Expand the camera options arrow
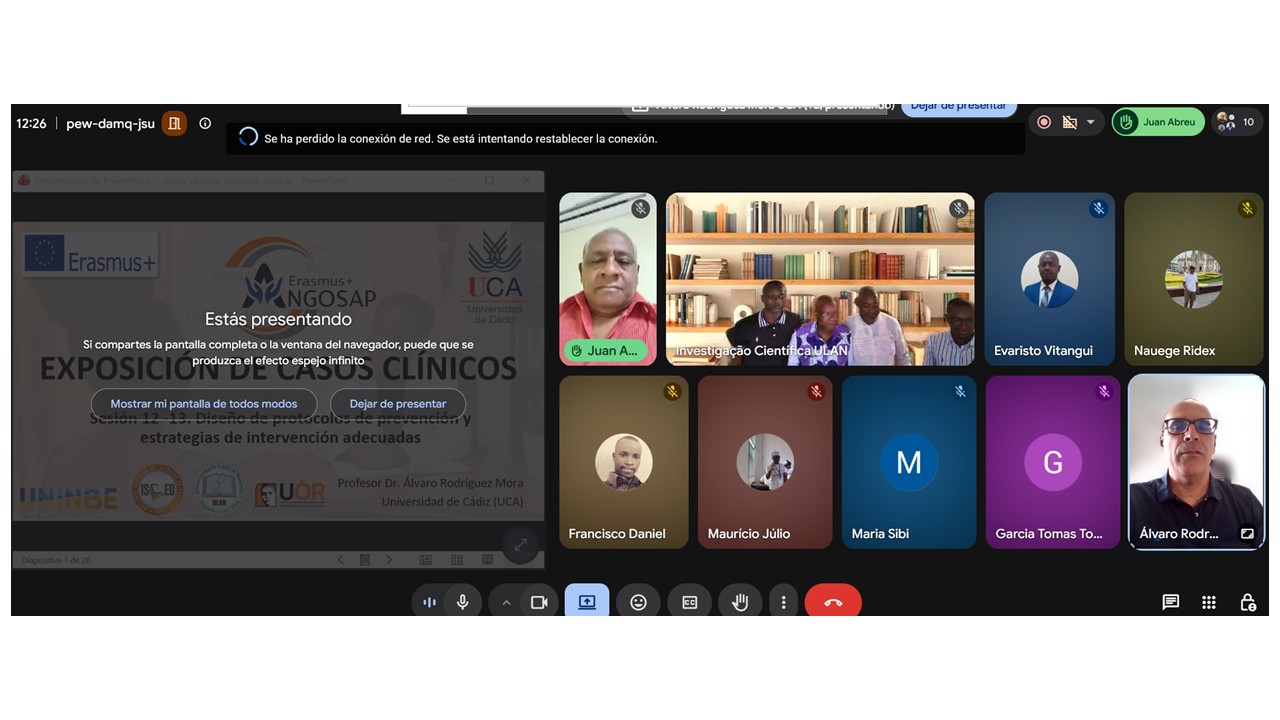 (x=506, y=602)
